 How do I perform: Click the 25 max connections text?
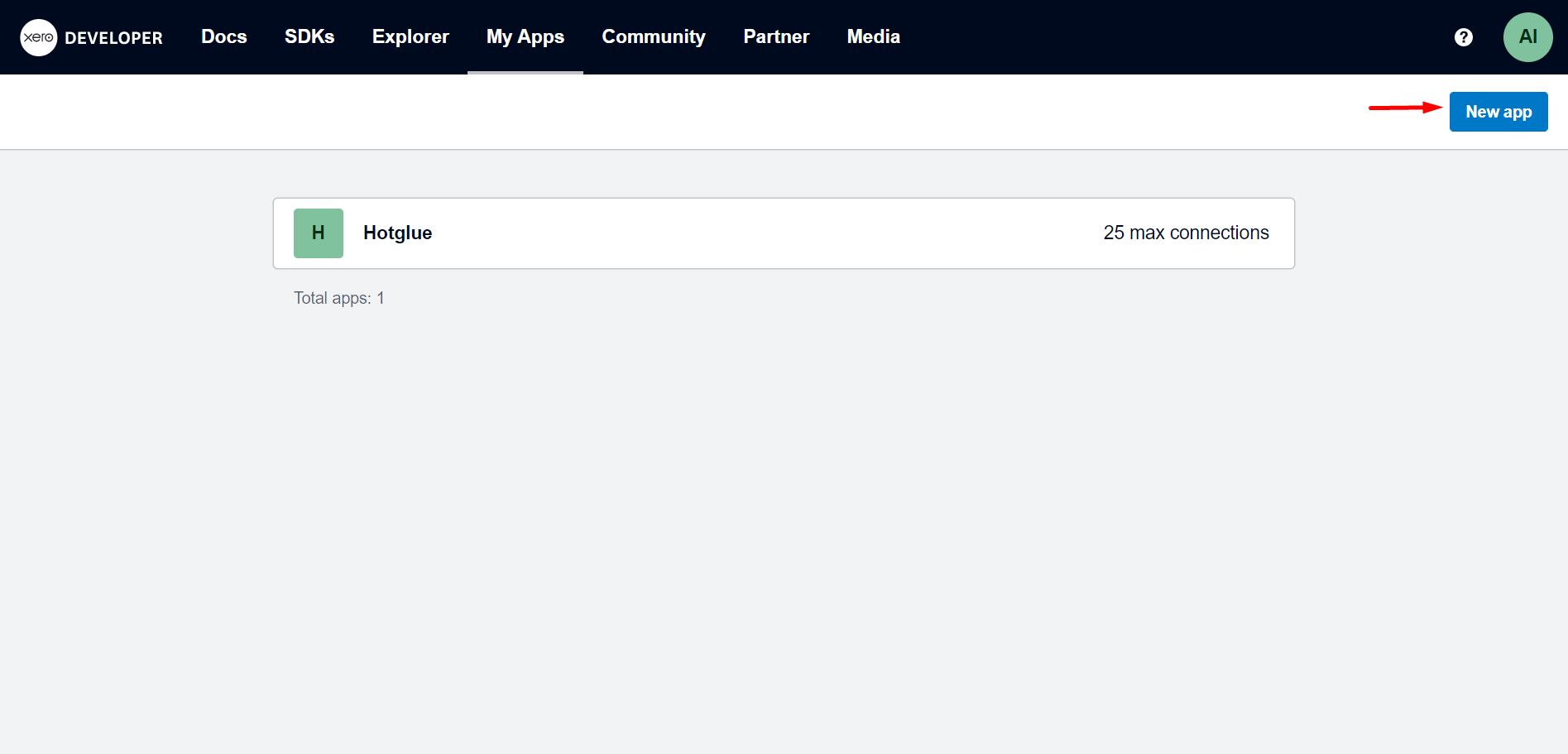[1186, 233]
